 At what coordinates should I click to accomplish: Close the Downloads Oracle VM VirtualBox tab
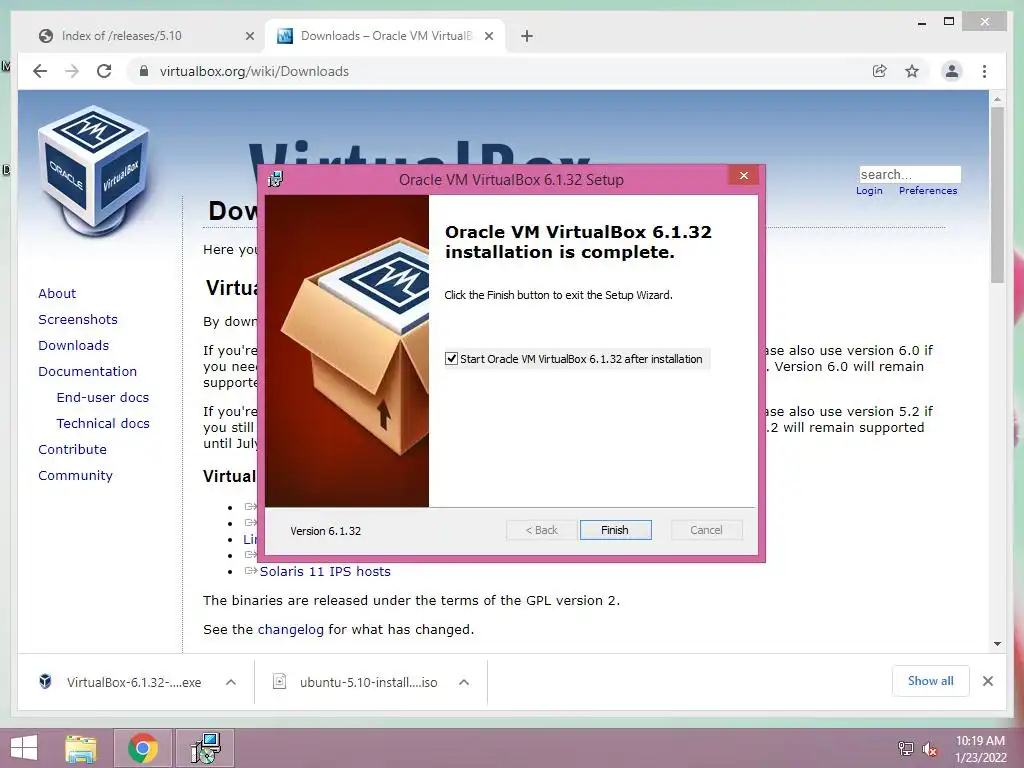488,37
